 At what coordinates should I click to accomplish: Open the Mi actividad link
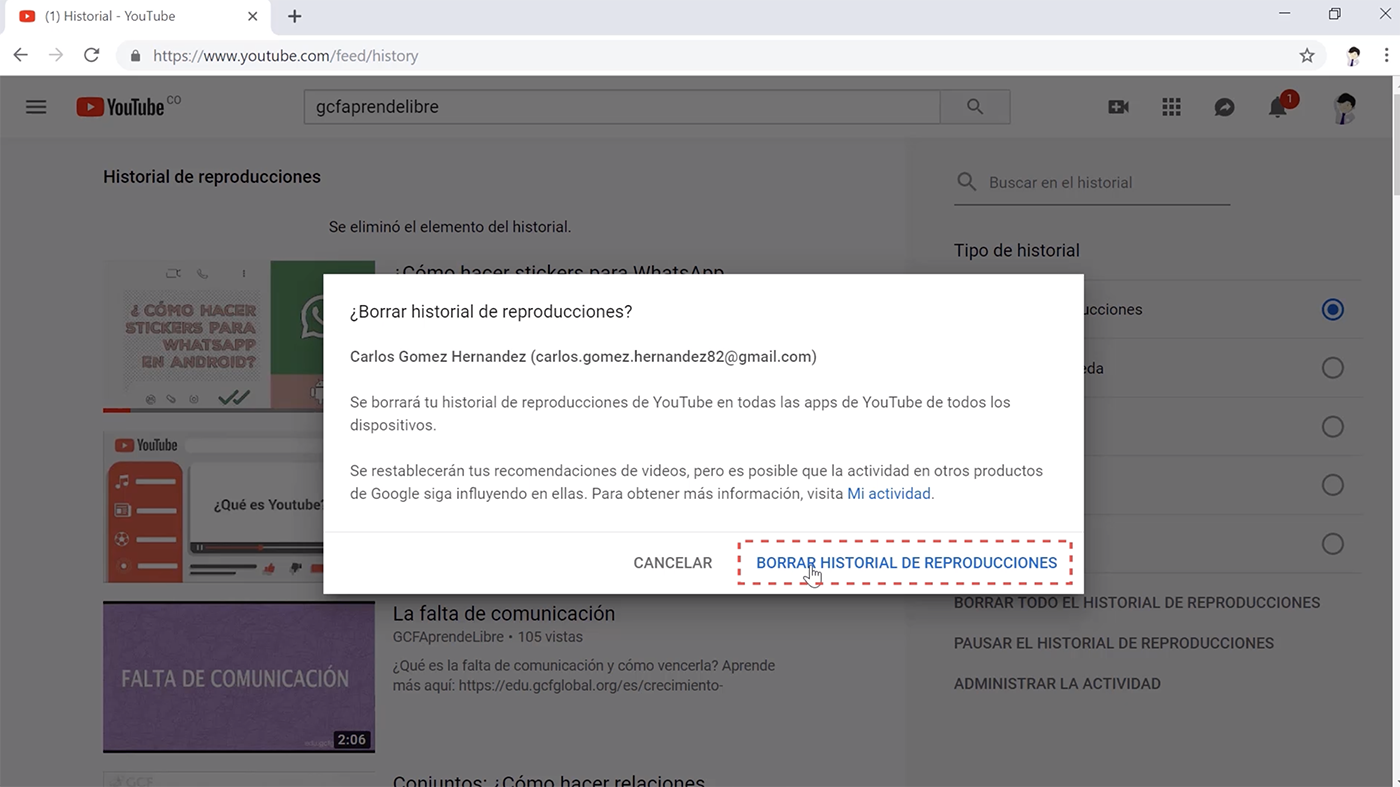coord(890,494)
